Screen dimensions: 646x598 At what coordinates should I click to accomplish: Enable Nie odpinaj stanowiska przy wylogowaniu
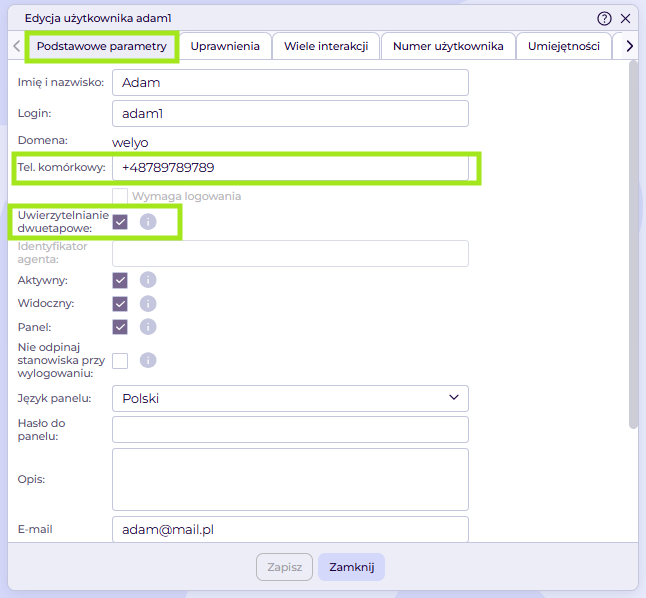point(120,361)
